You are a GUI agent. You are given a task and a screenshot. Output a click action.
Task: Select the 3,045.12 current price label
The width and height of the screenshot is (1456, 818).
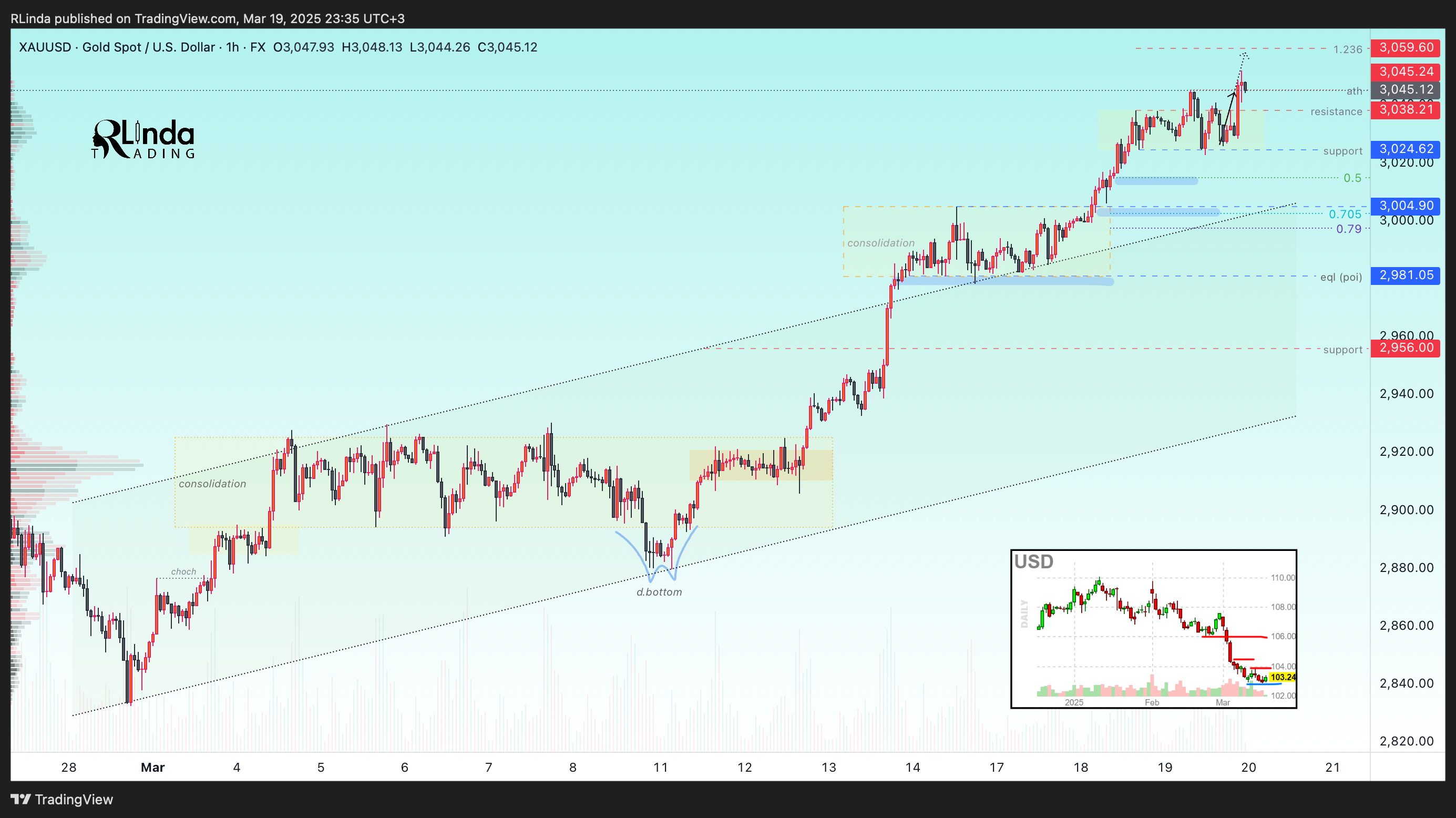(x=1405, y=89)
